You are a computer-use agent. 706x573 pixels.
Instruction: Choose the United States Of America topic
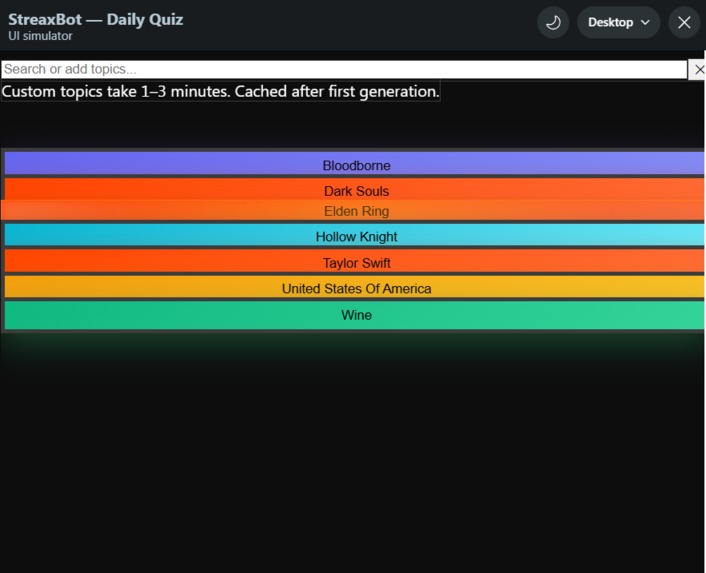tap(354, 287)
